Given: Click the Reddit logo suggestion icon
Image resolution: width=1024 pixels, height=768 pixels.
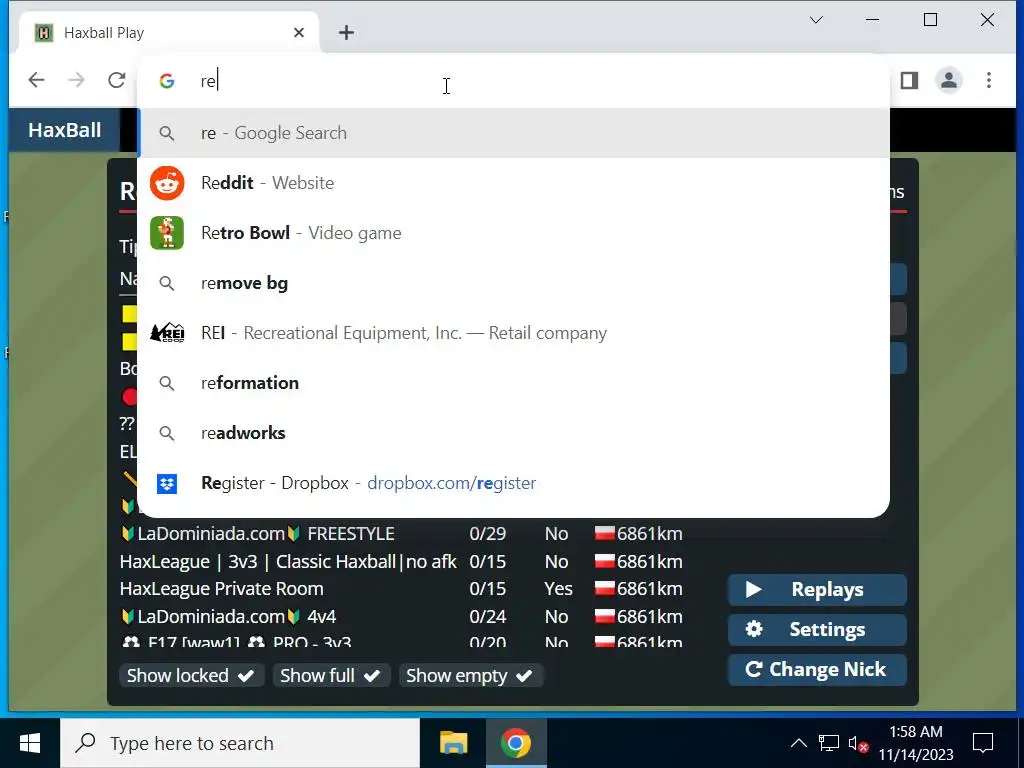Looking at the screenshot, I should 167,183.
